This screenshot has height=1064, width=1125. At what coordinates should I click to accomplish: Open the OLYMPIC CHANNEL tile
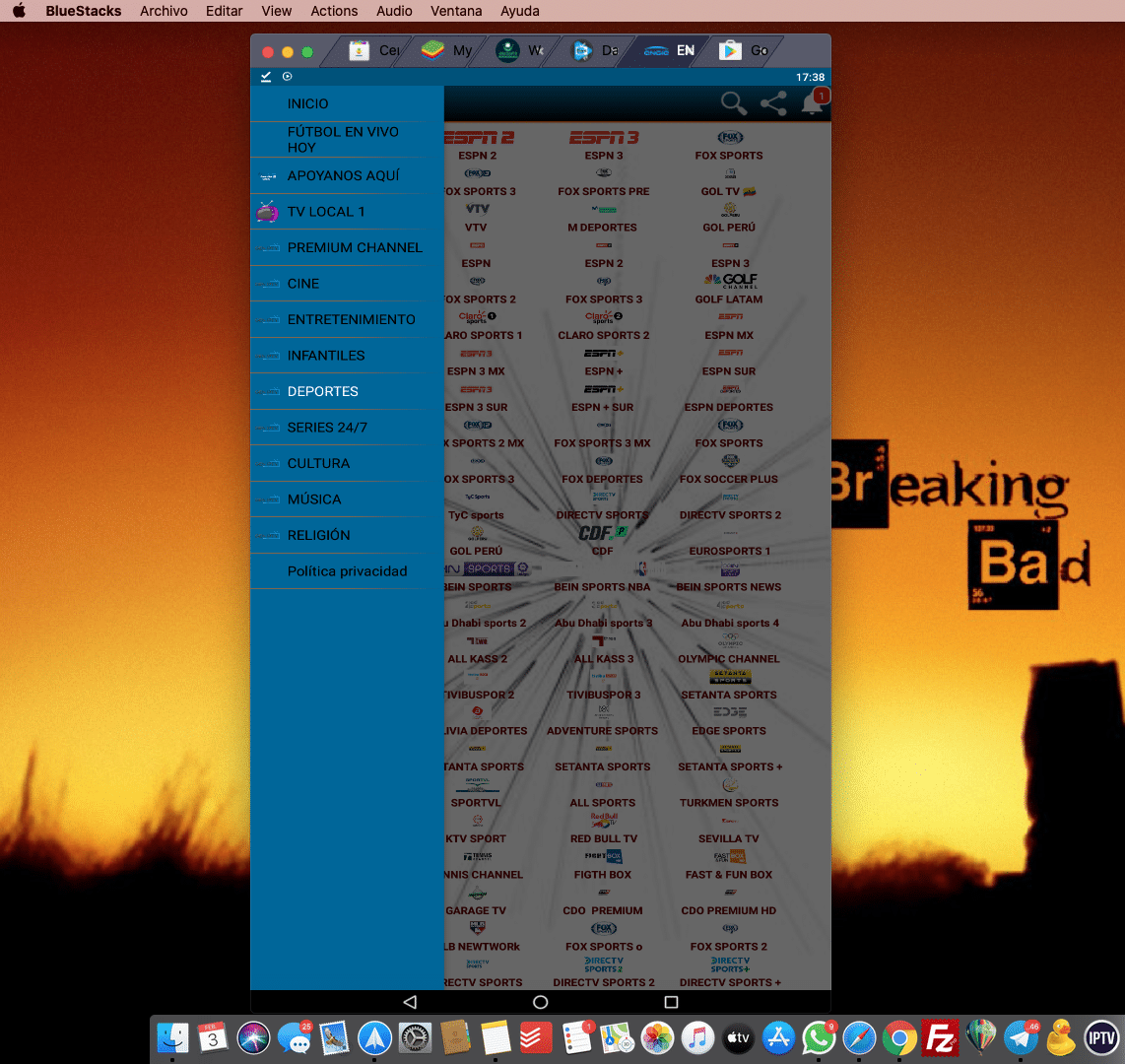pos(729,650)
